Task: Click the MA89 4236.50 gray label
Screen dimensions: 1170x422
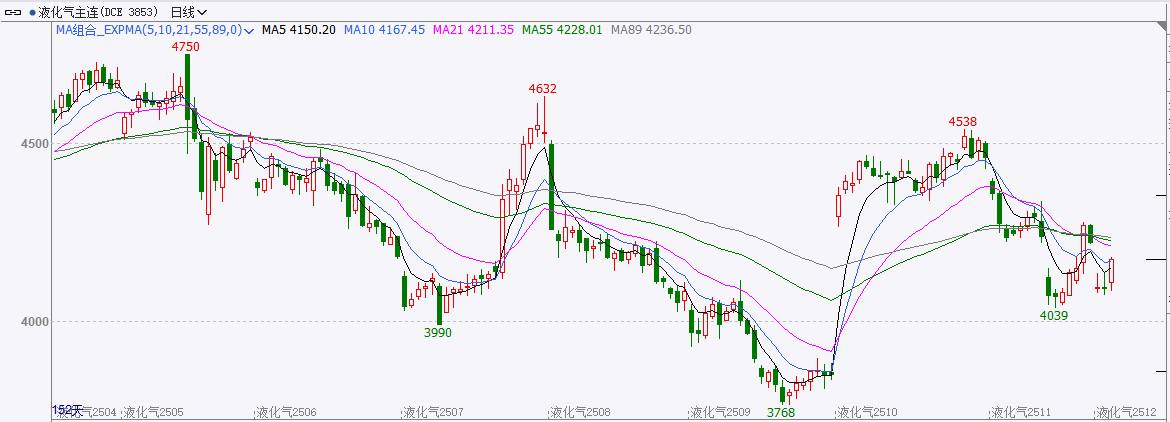Action: [x=651, y=31]
